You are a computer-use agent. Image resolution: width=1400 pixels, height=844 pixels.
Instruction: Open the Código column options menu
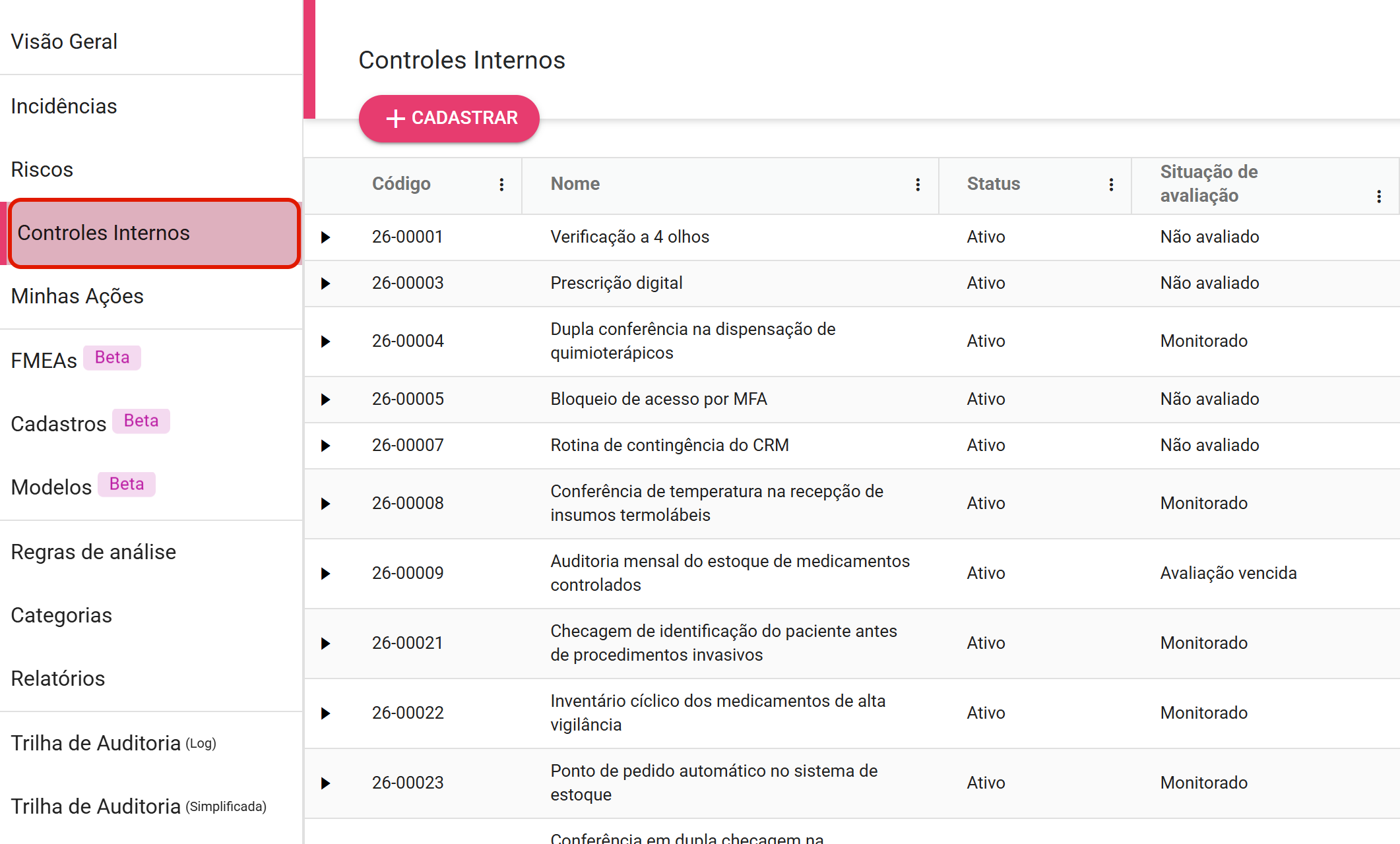(x=501, y=185)
